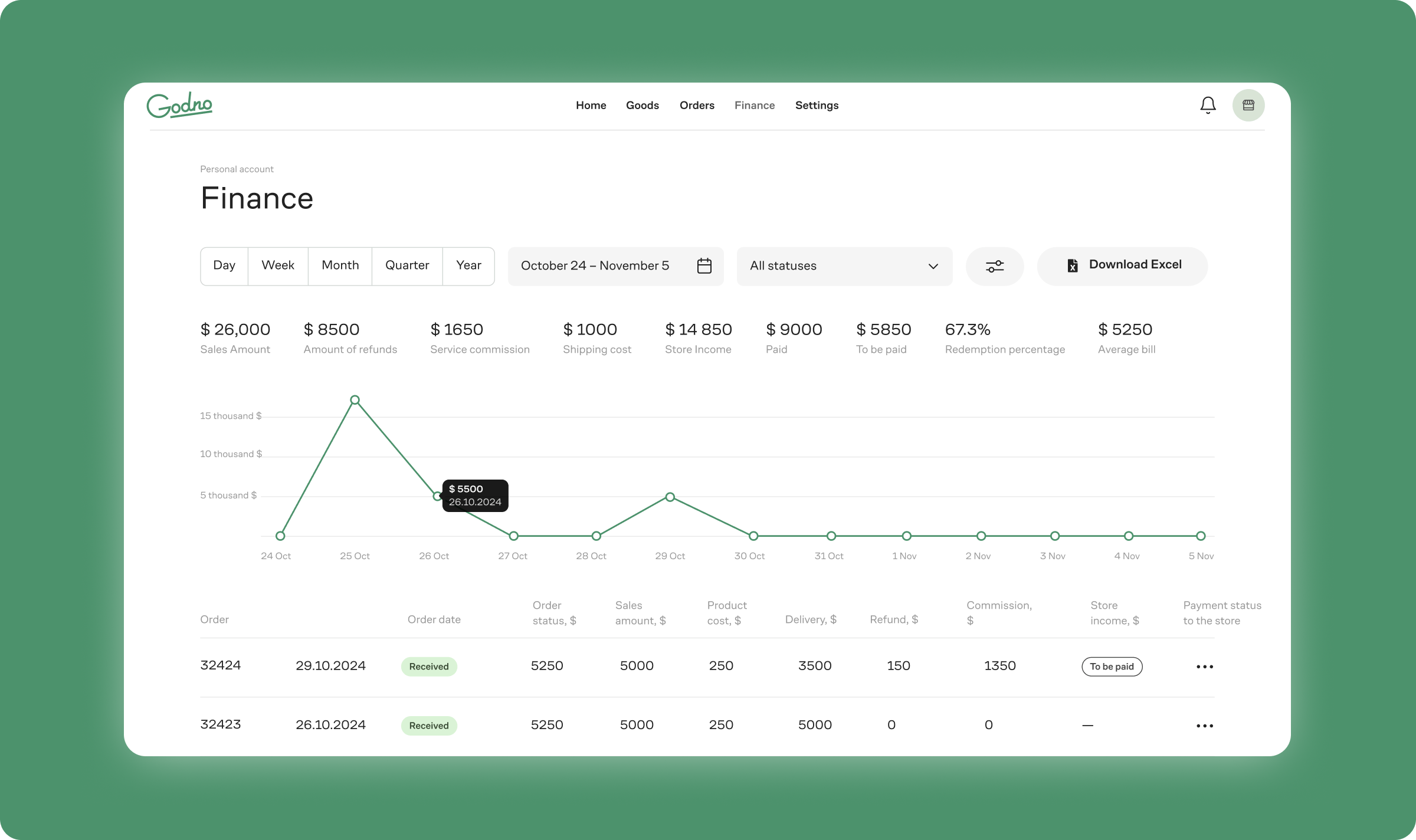Viewport: 1416px width, 840px height.
Task: Click the Received badge for order 32424
Action: (429, 666)
